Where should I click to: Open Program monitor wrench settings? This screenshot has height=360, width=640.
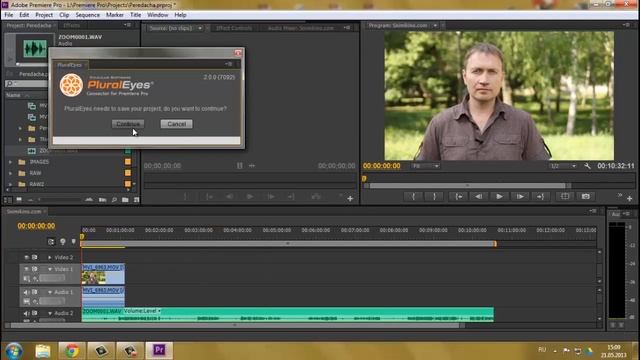[x=587, y=166]
